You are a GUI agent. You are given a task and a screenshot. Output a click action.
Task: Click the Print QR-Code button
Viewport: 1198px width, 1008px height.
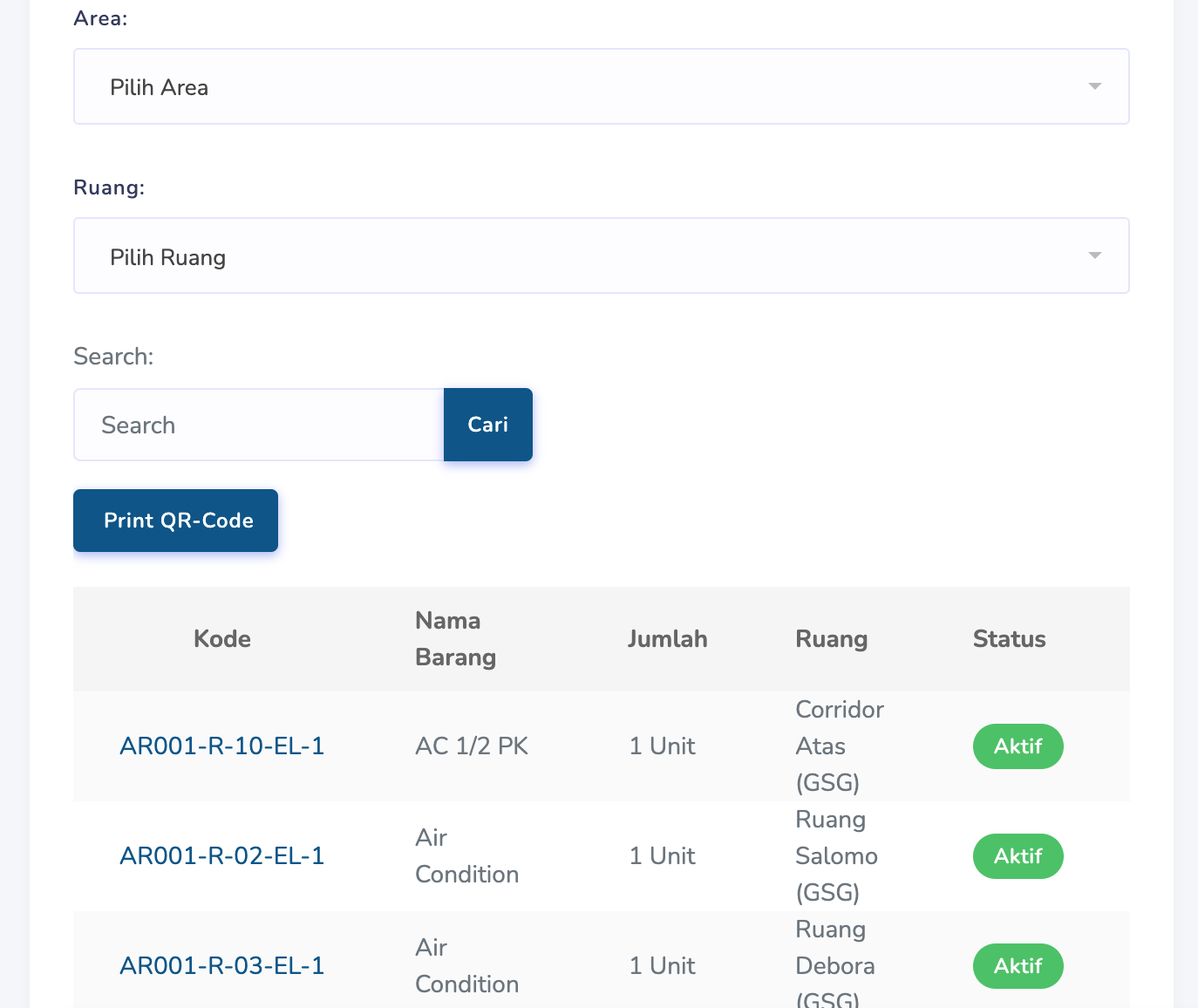[176, 521]
